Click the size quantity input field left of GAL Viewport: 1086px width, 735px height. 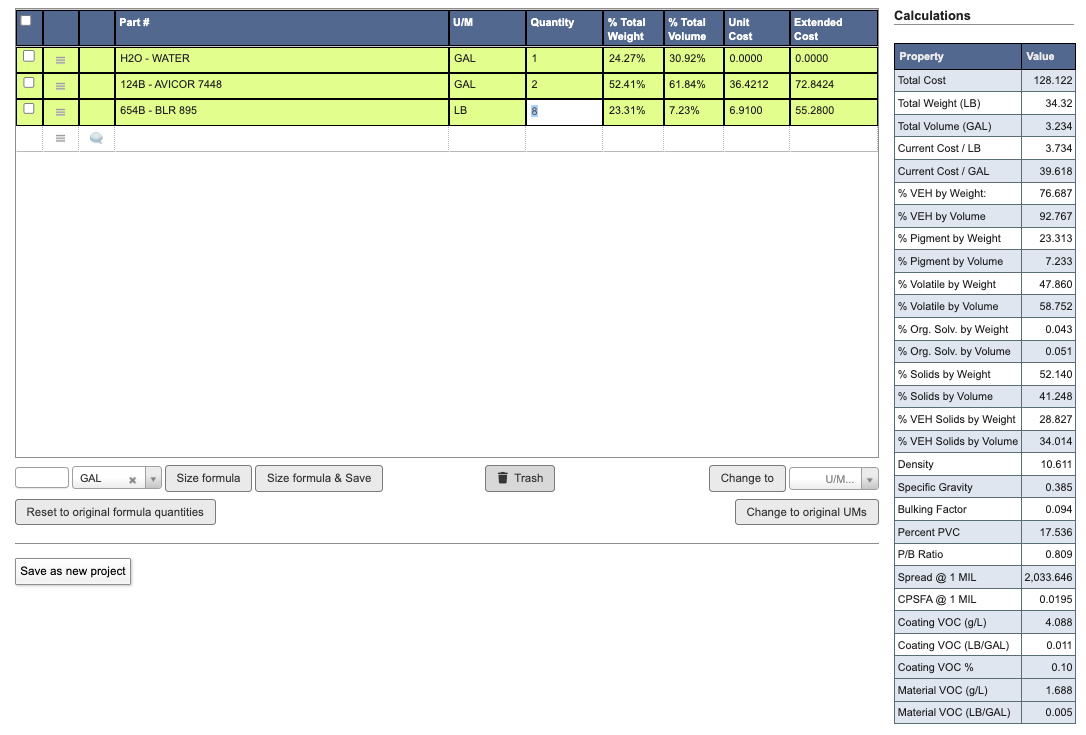42,478
